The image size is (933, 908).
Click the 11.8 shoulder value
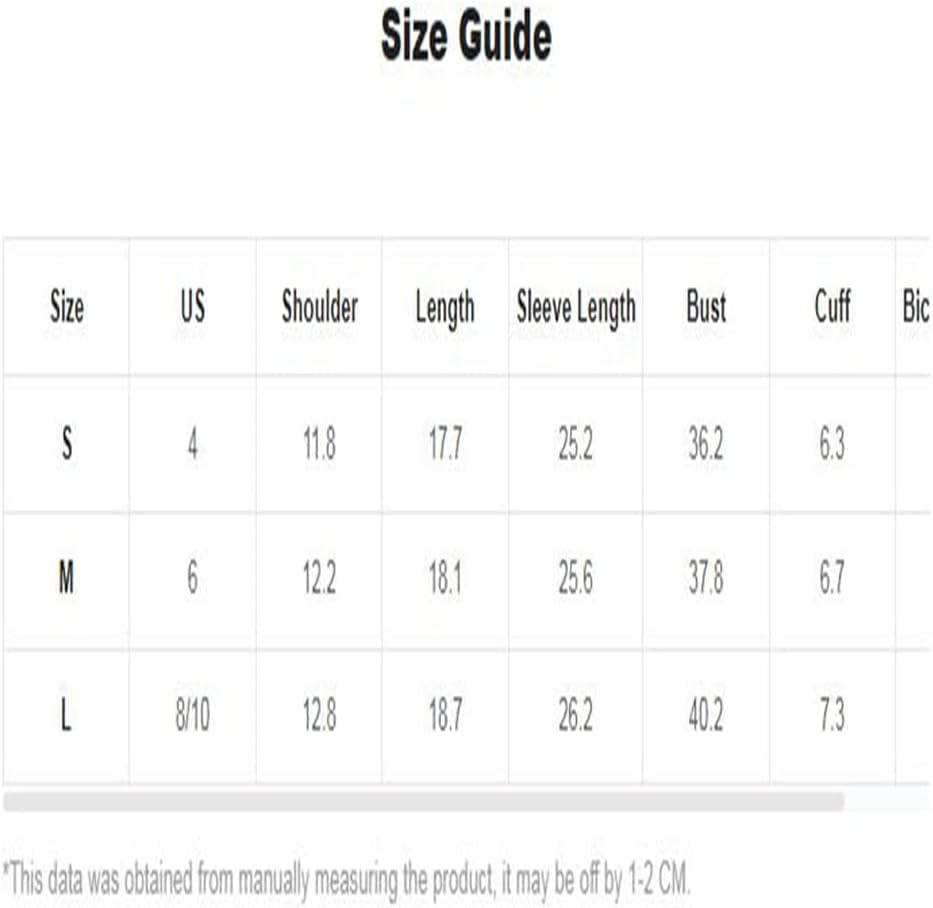click(x=319, y=444)
